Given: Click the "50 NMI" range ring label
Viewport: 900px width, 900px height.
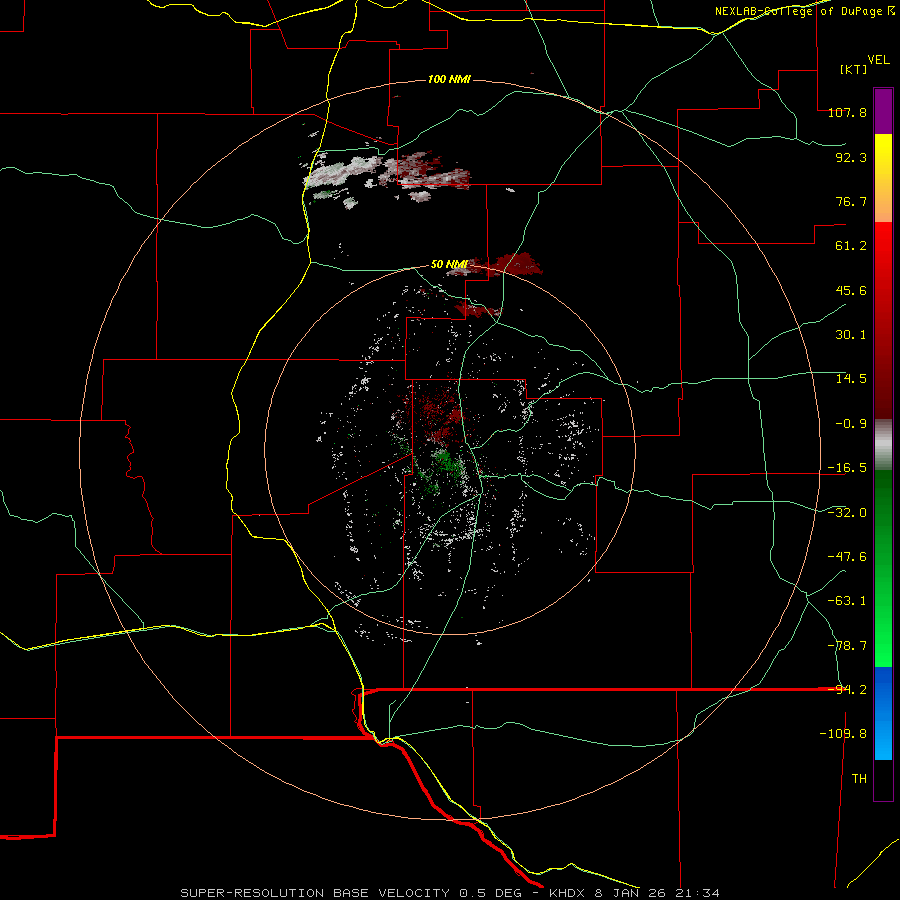Looking at the screenshot, I should coord(449,264).
